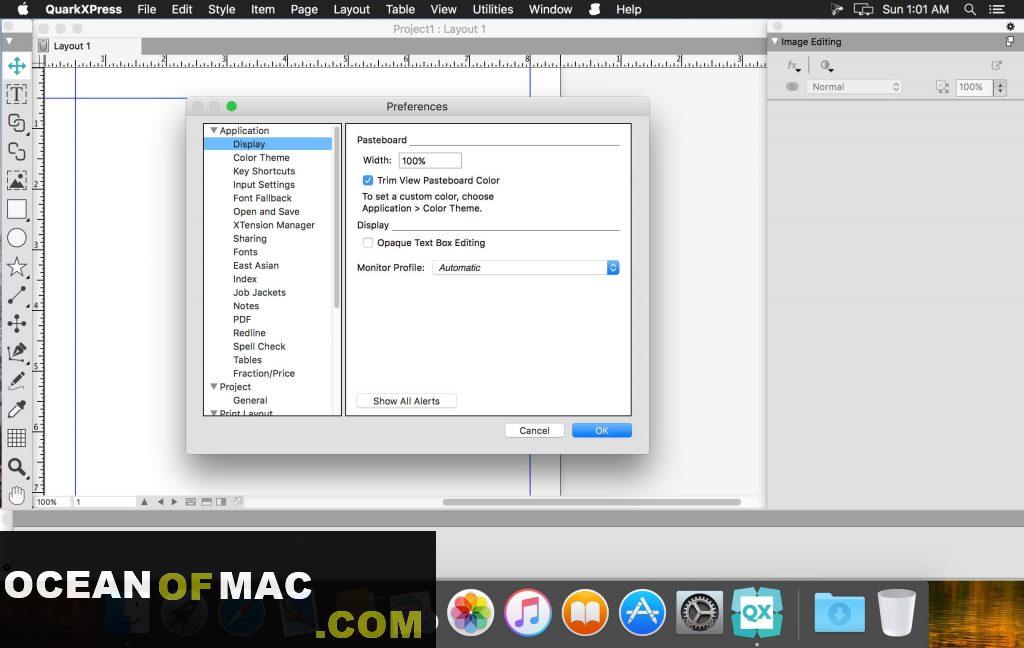Activate the Line tool
The height and width of the screenshot is (648, 1024).
[x=17, y=295]
